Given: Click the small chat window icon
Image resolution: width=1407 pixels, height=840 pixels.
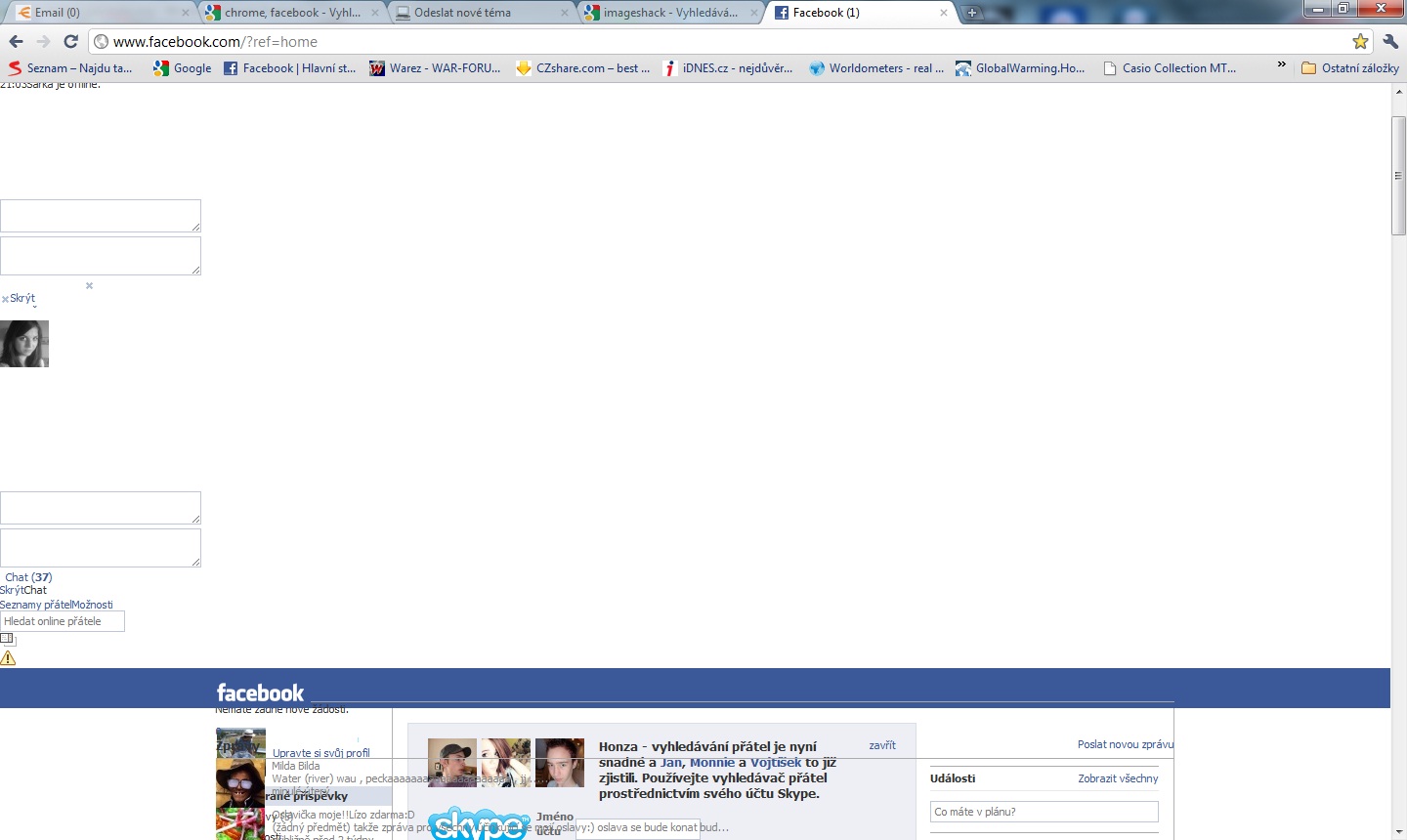Looking at the screenshot, I should coord(8,639).
